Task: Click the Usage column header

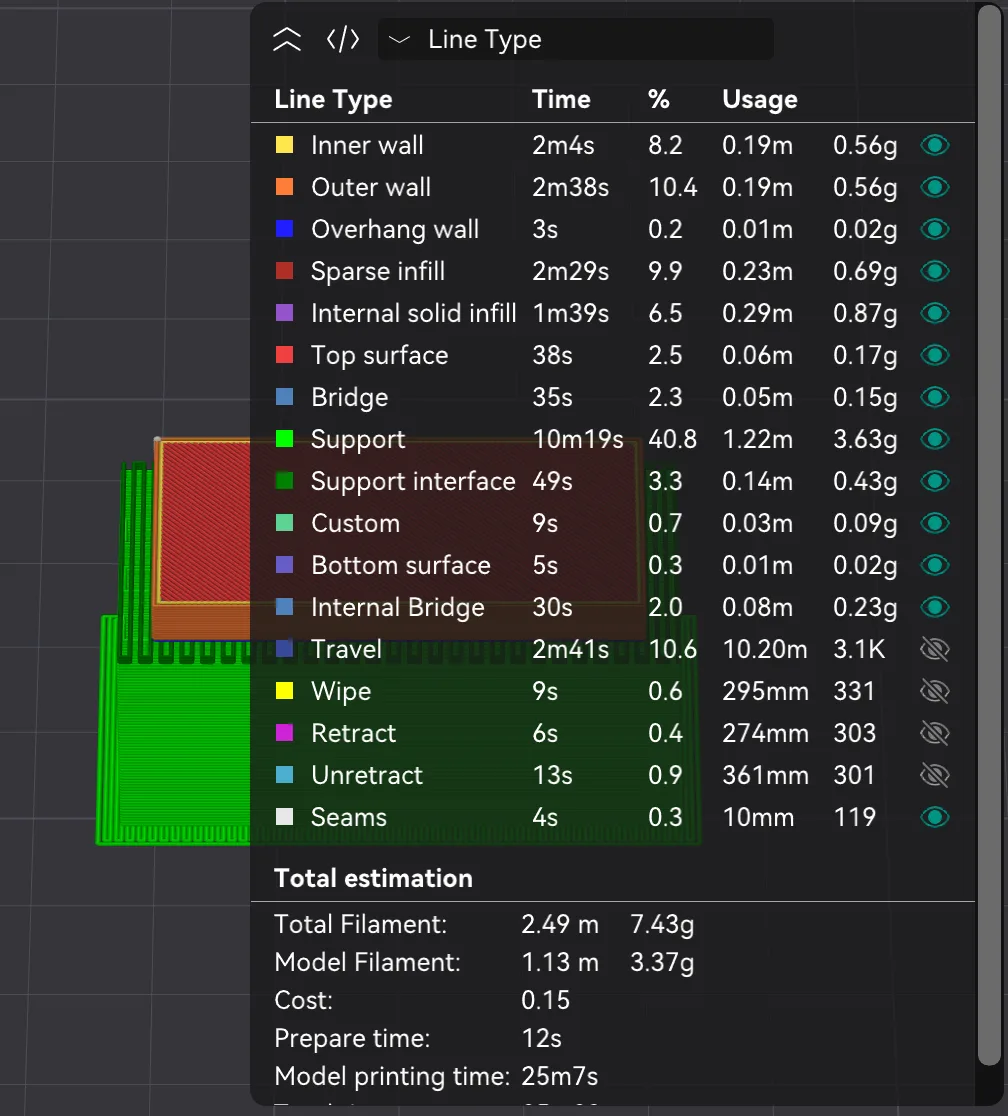Action: 760,100
